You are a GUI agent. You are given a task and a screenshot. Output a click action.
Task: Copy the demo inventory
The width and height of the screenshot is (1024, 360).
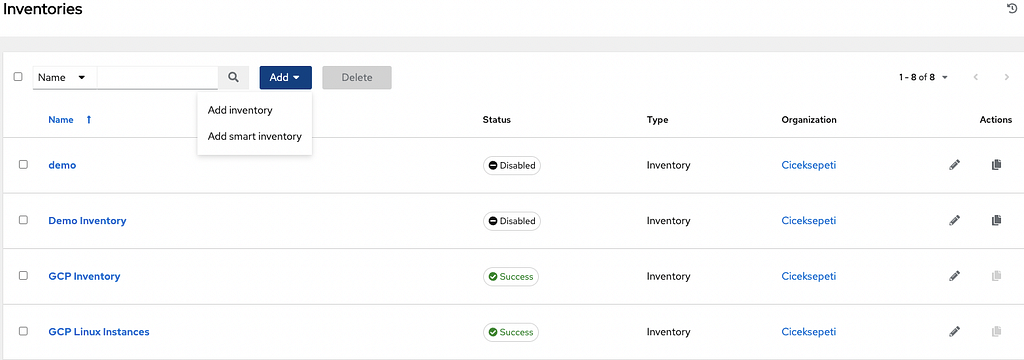(996, 165)
